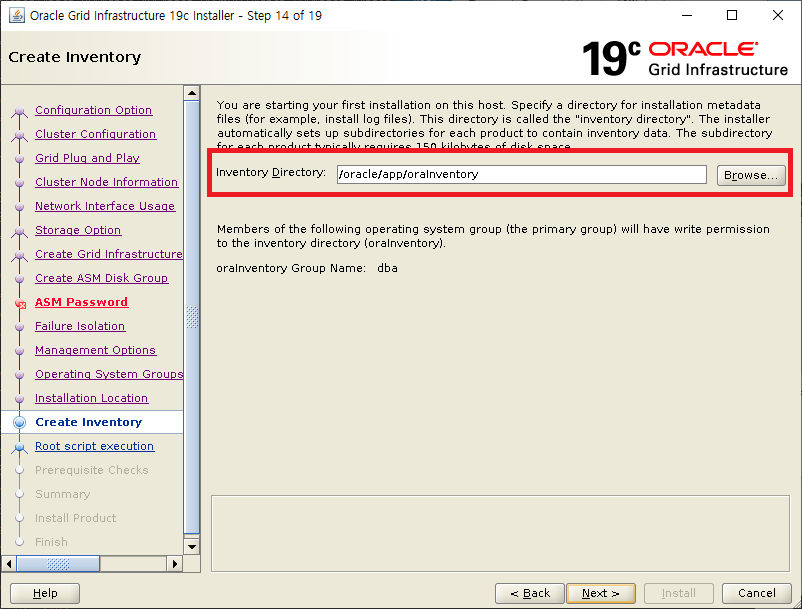802x609 pixels.
Task: Click the Create Inventory current step bullet icon
Action: tap(19, 422)
